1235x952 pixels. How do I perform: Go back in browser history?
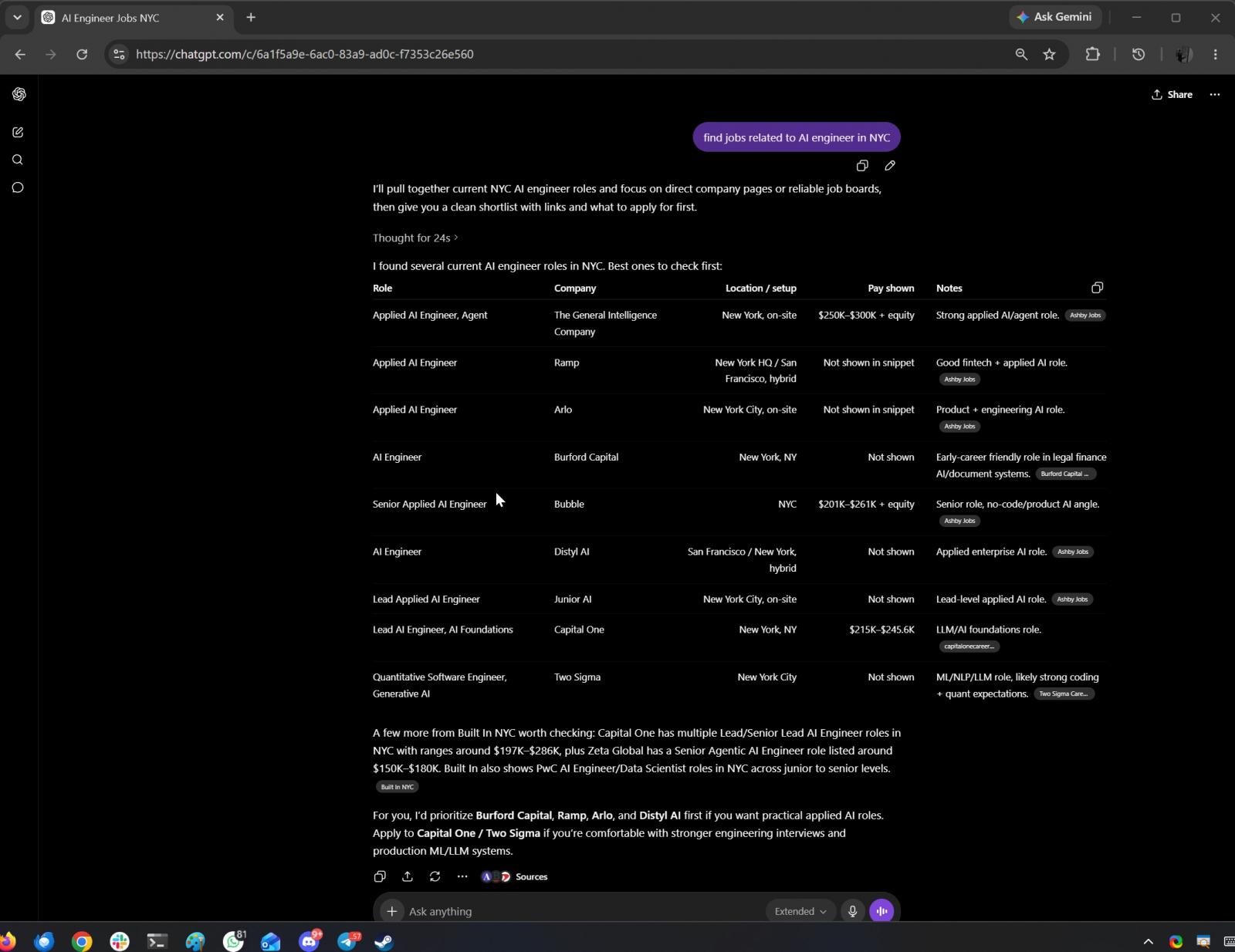point(20,54)
